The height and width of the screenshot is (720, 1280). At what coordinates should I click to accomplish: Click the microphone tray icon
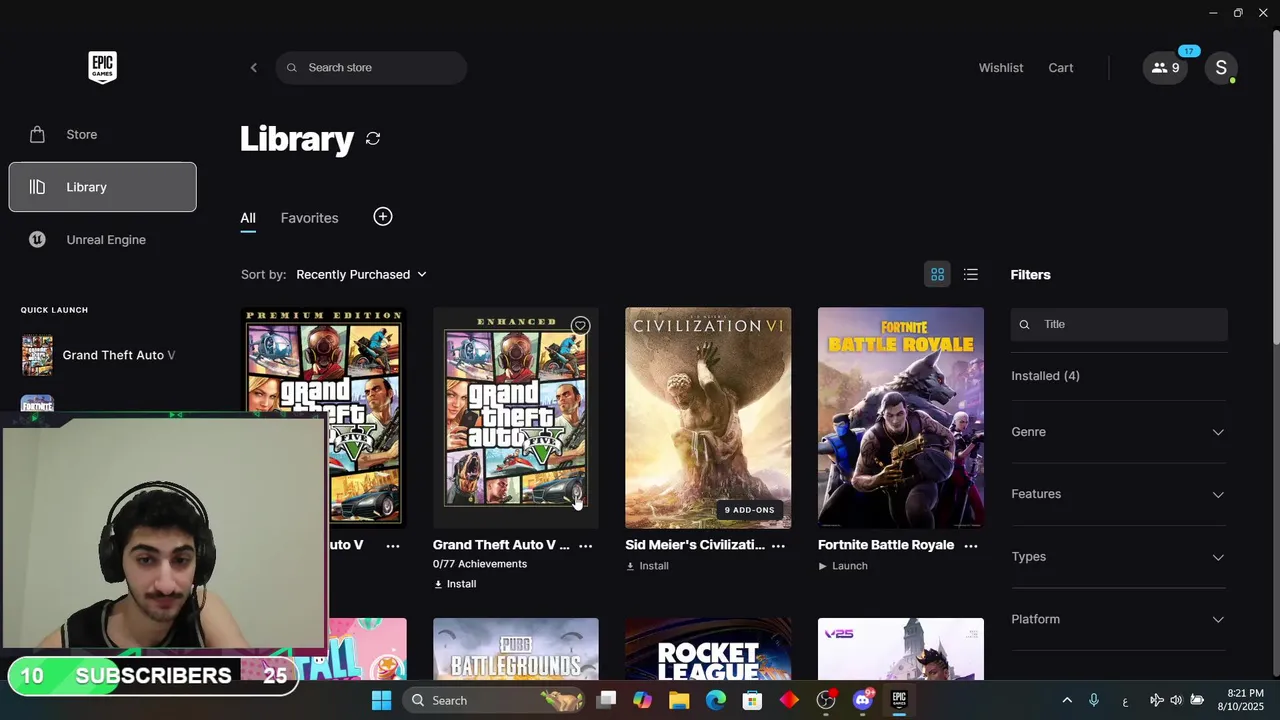click(x=1094, y=700)
